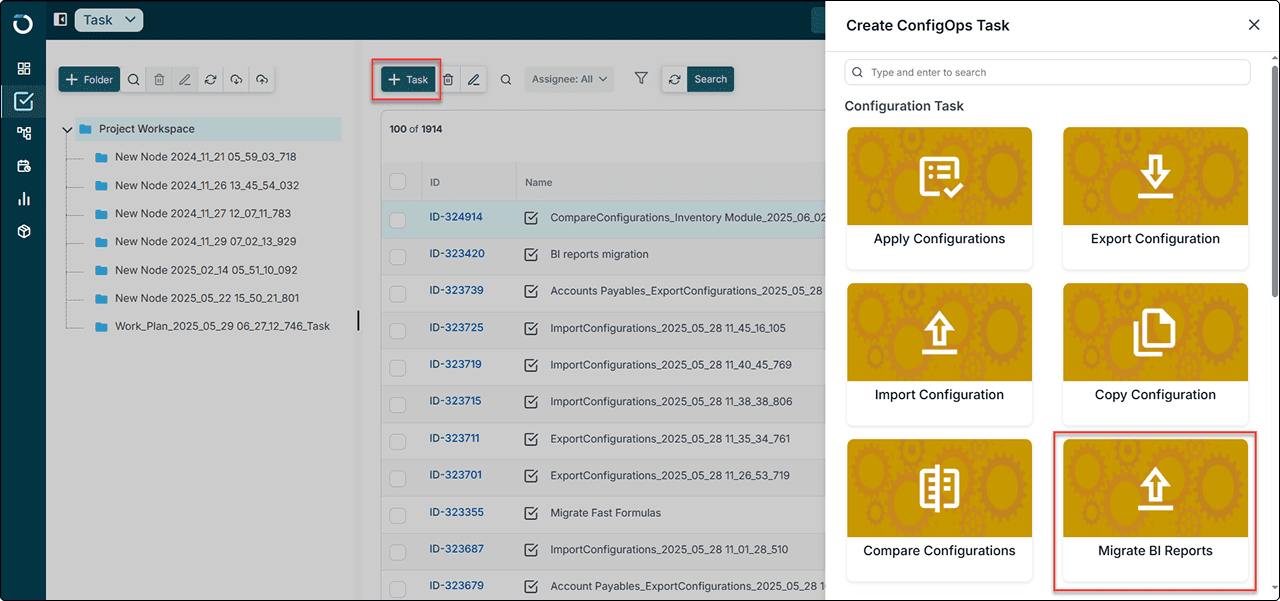Viewport: 1280px width, 601px height.
Task: Open the ID-323687 link
Action: 456,549
